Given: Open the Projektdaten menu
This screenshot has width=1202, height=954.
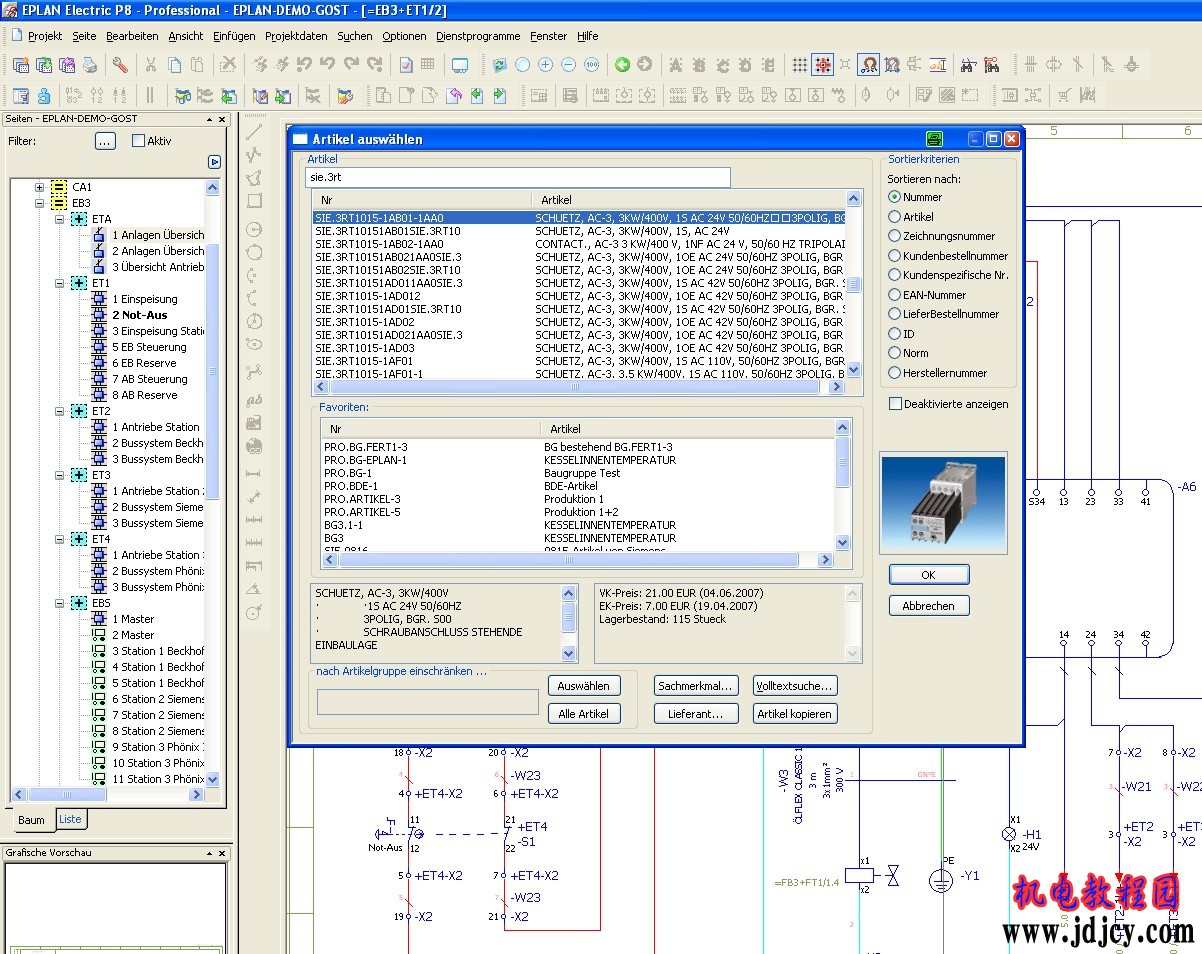Looking at the screenshot, I should tap(296, 36).
